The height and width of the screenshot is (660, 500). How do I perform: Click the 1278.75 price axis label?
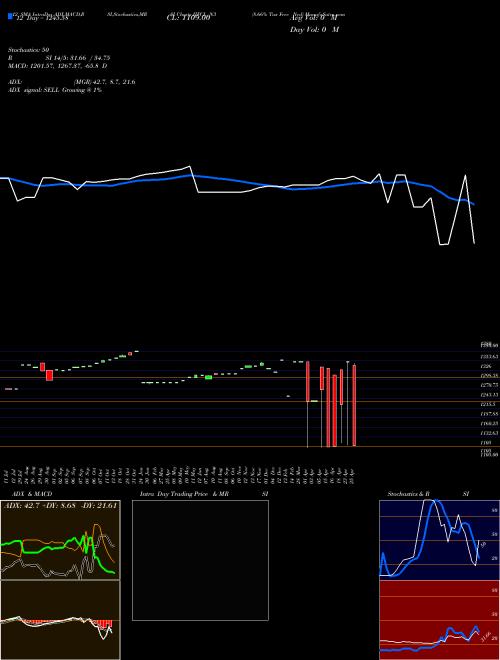(489, 385)
